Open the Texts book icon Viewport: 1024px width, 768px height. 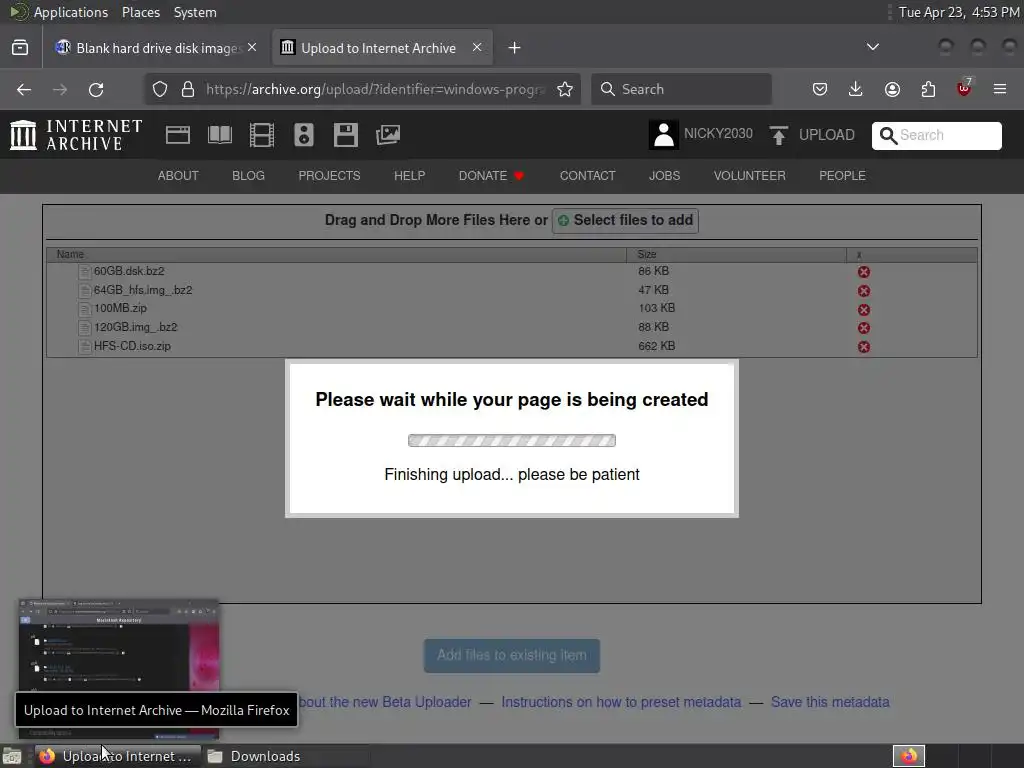219,135
